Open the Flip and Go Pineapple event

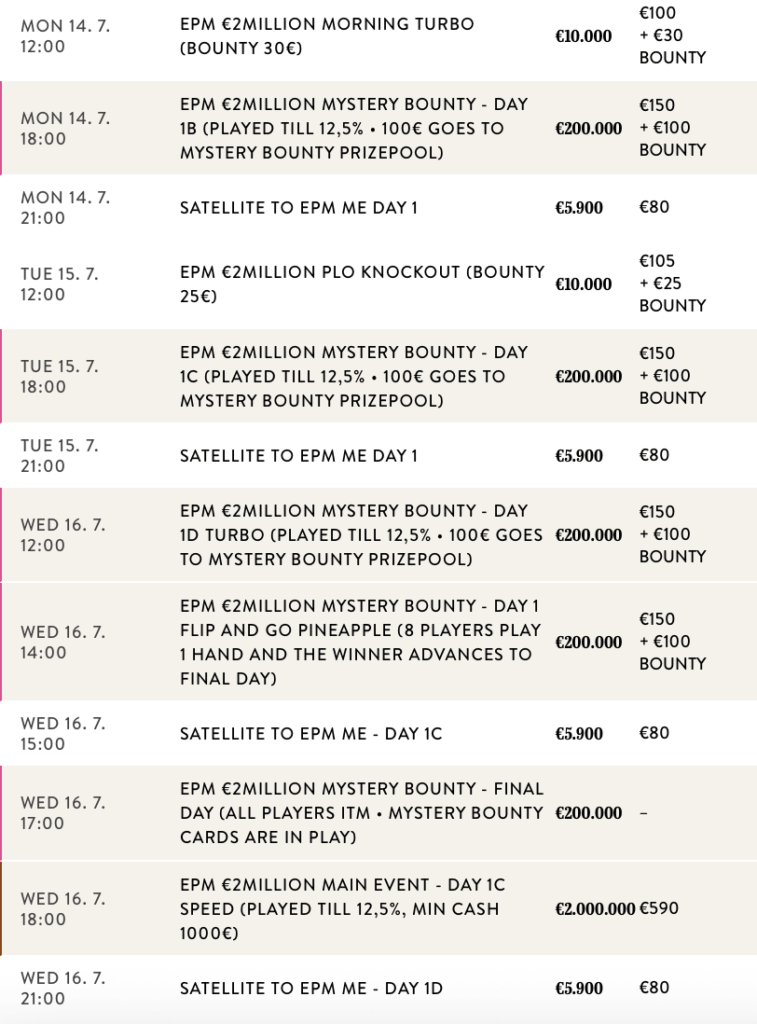pyautogui.click(x=360, y=642)
